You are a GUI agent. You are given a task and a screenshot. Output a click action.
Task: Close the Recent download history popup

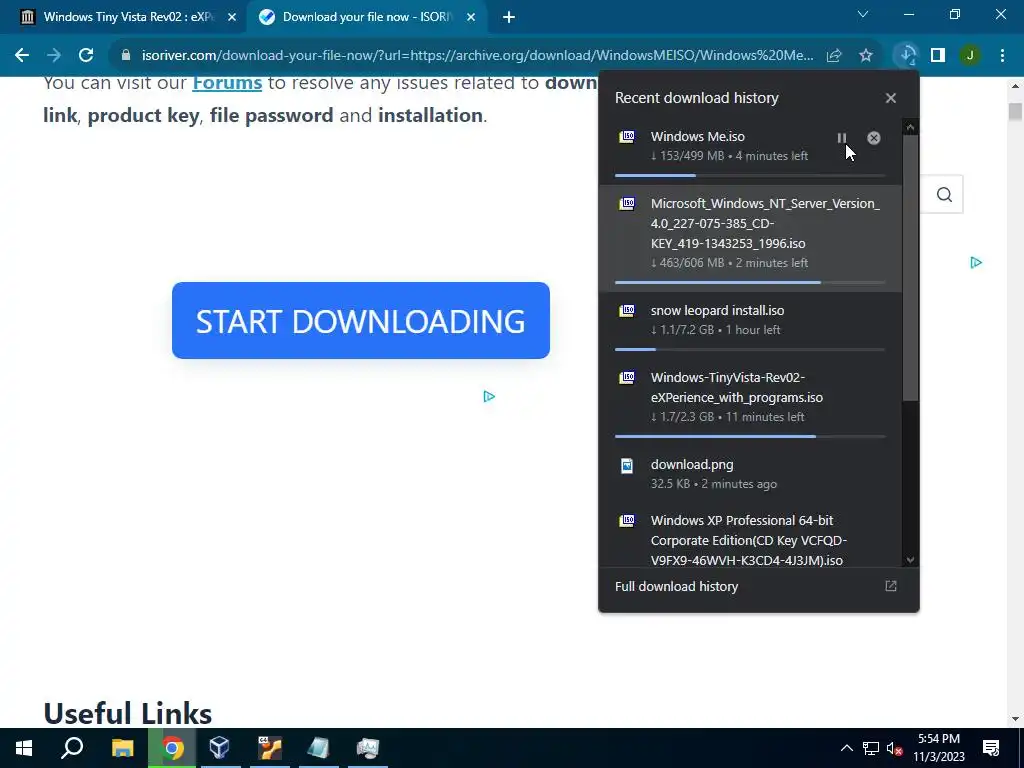pyautogui.click(x=891, y=98)
